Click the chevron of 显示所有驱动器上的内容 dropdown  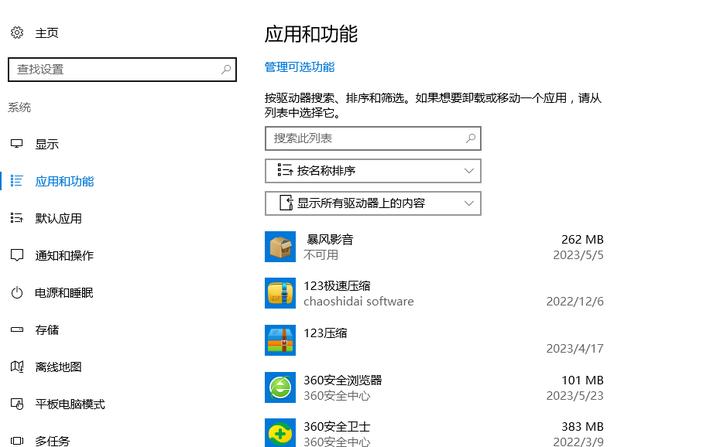pyautogui.click(x=469, y=203)
